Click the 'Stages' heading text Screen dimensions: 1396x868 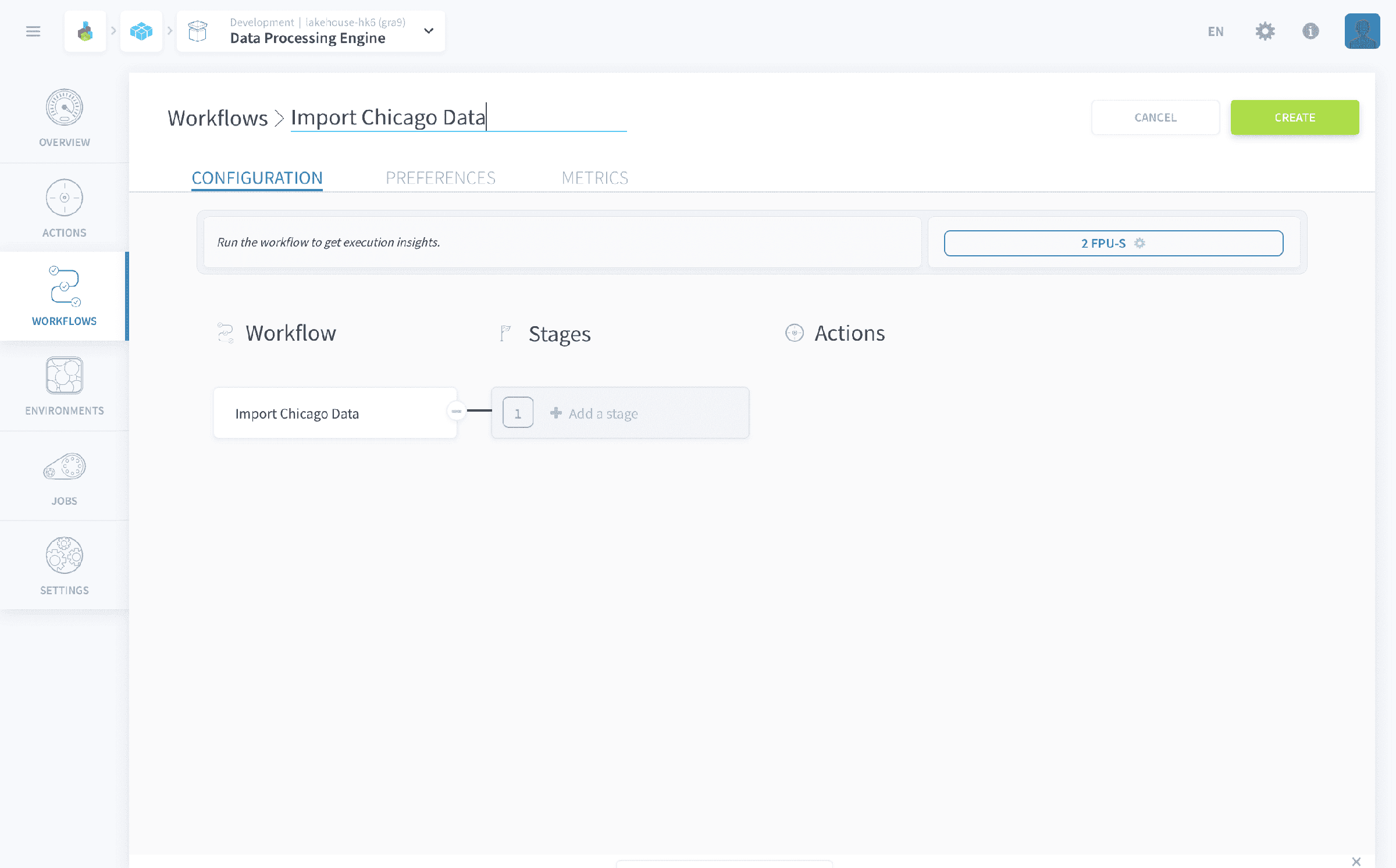(560, 334)
